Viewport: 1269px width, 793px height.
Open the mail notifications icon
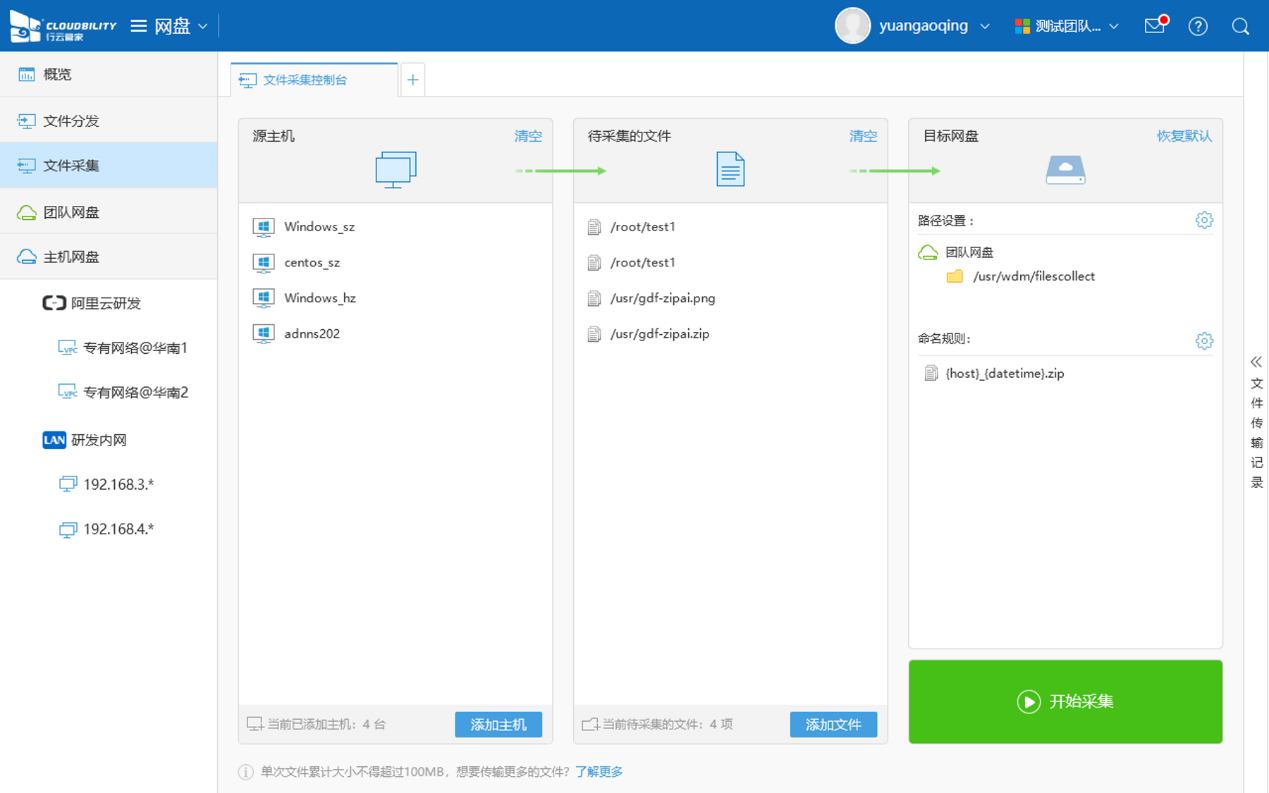coord(1155,26)
